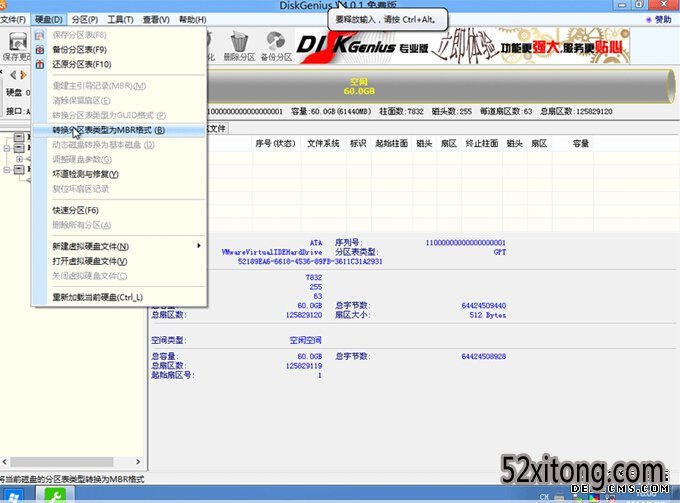Click the gray back navigation arrow

click(13, 75)
